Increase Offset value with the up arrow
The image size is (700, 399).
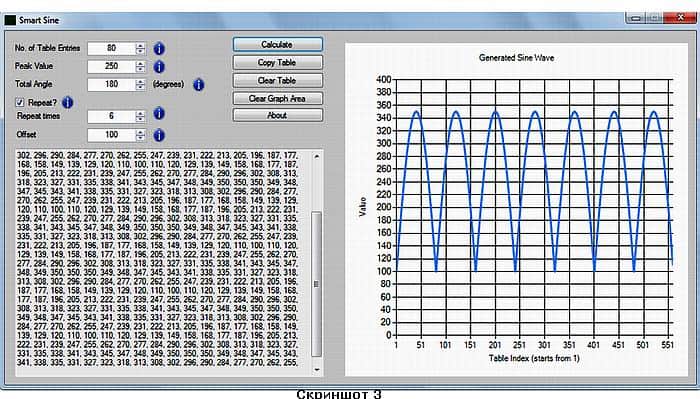point(140,132)
